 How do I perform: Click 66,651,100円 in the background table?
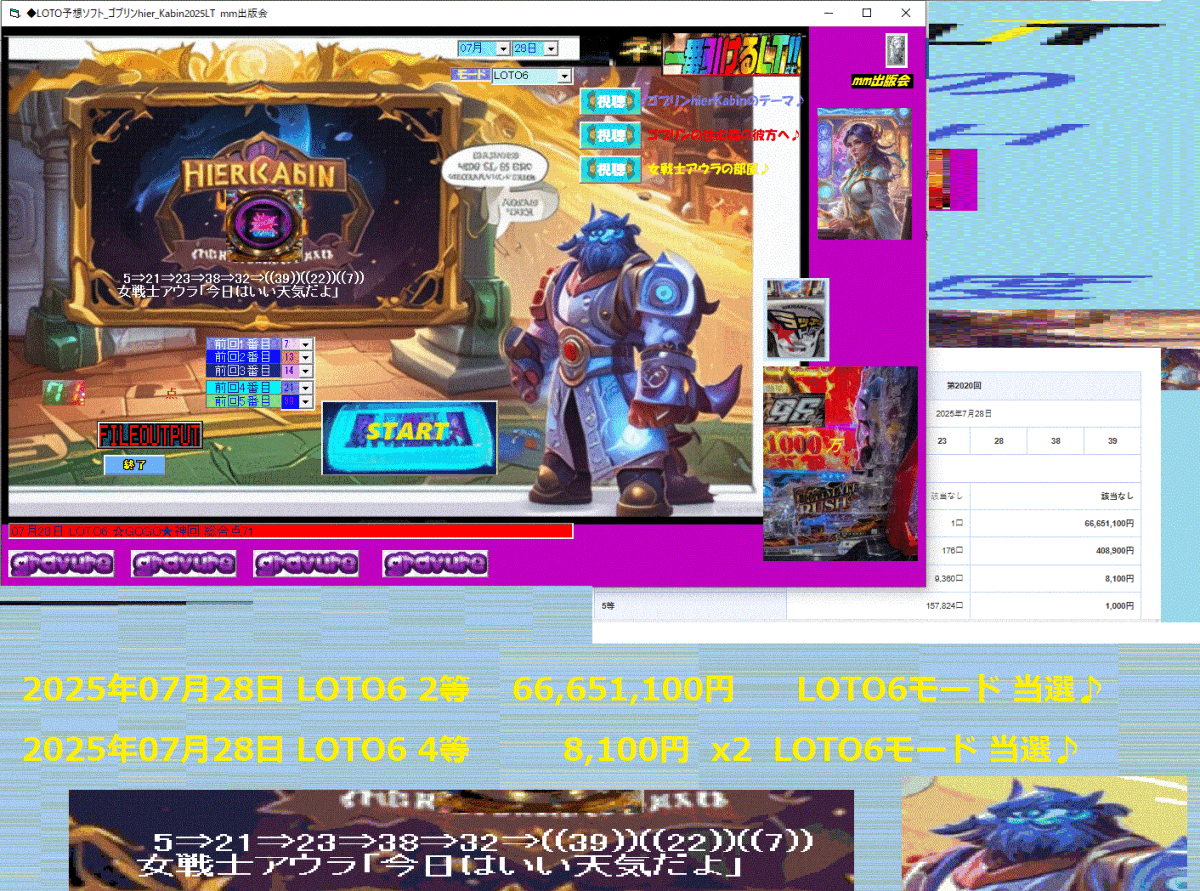click(1109, 522)
